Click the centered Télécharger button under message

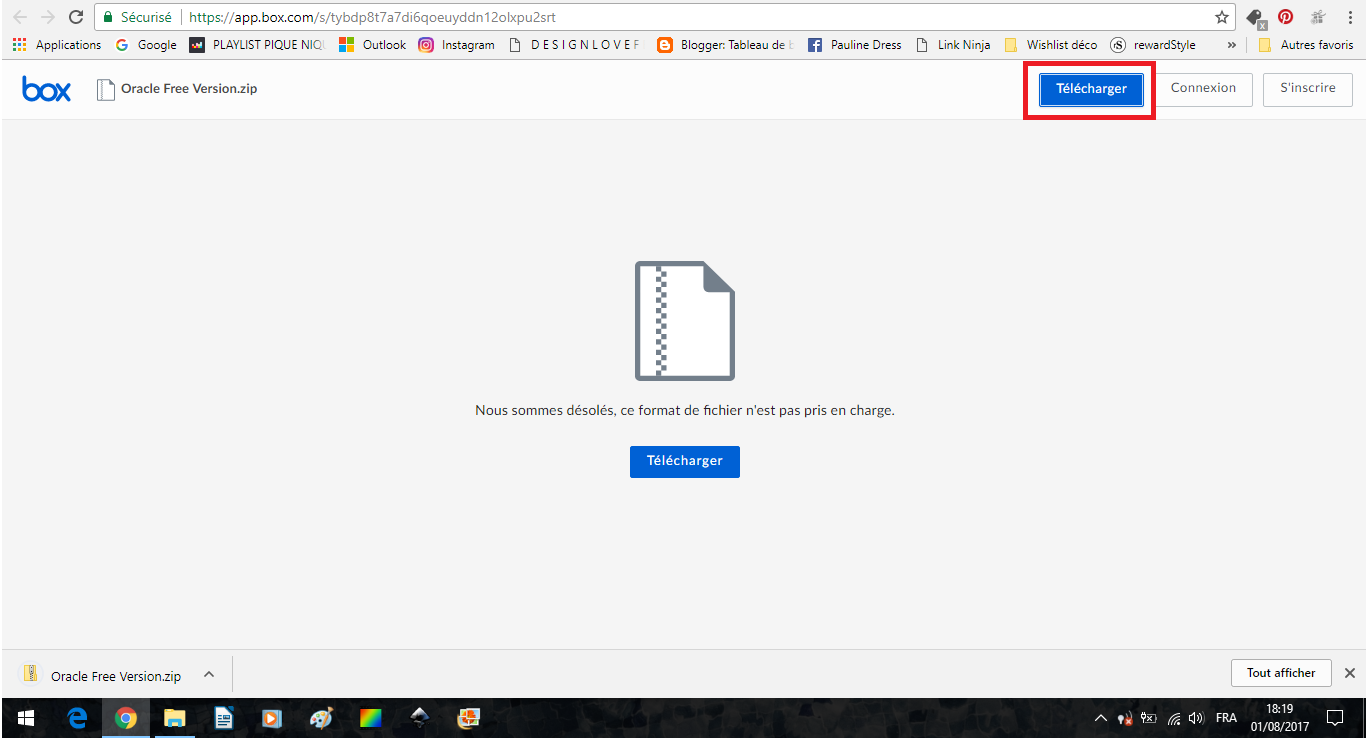coord(684,461)
